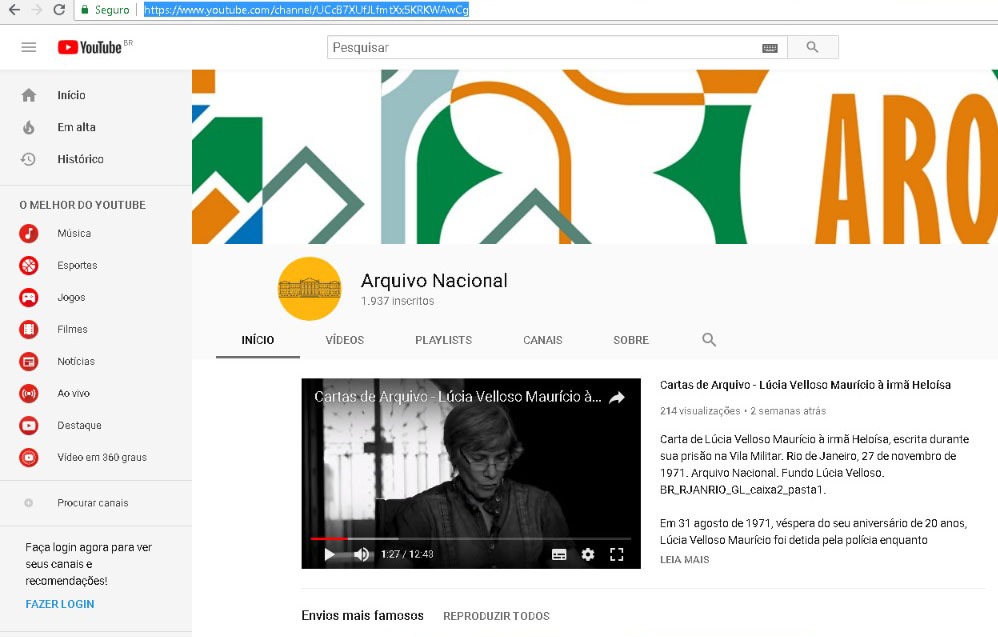998x637 pixels.
Task: Toggle subtitles on the video player
Action: [559, 554]
